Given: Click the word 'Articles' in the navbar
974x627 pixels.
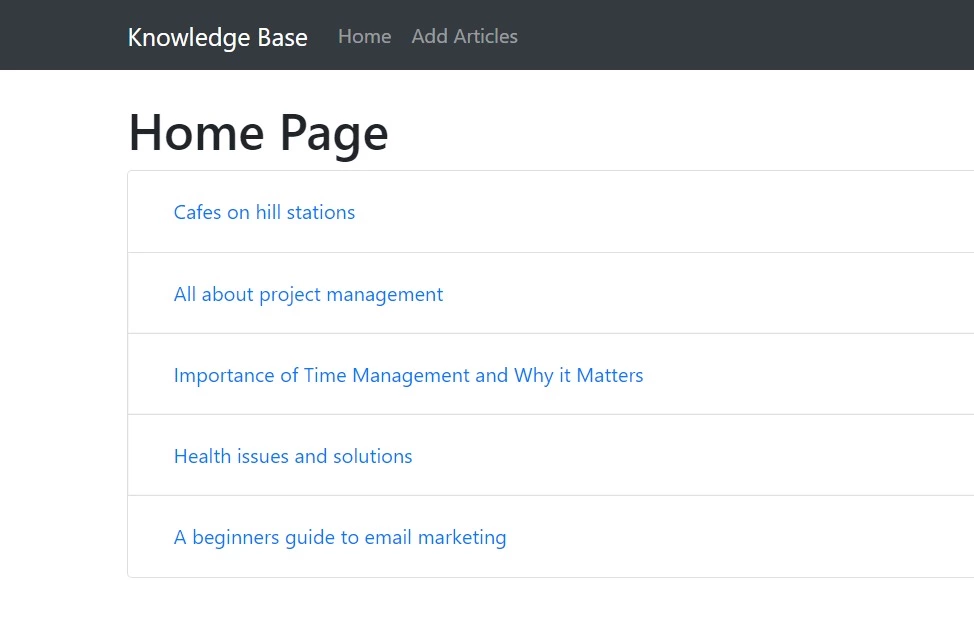Looking at the screenshot, I should tap(485, 36).
